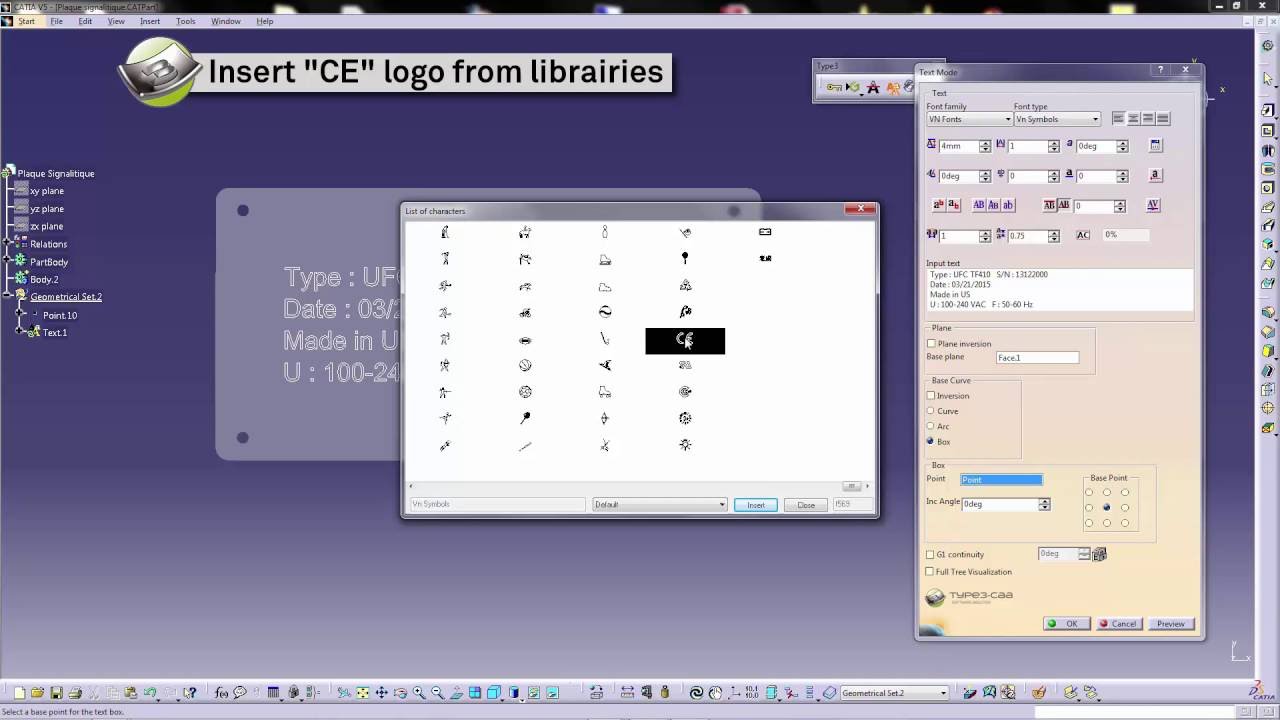The width and height of the screenshot is (1280, 720).
Task: Click the lowercase ab icon
Action: point(1008,205)
